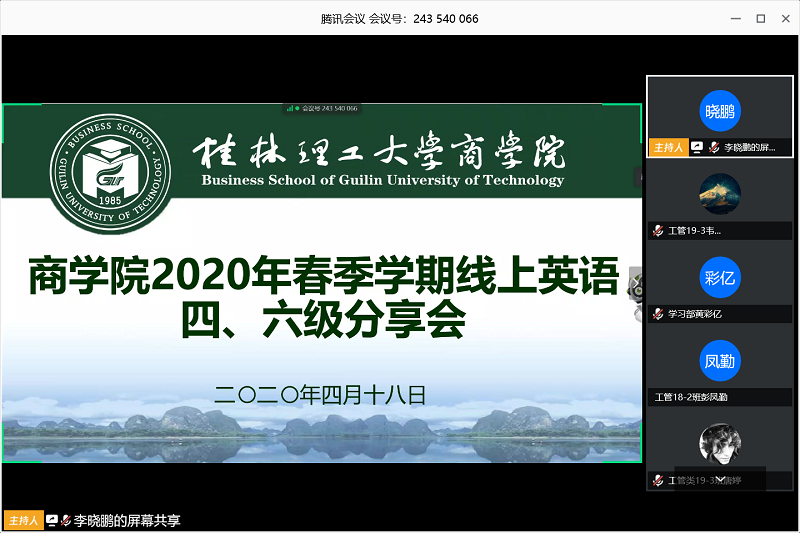Click the black-and-white portrait avatar at bottom
The height and width of the screenshot is (533, 800).
tap(720, 444)
